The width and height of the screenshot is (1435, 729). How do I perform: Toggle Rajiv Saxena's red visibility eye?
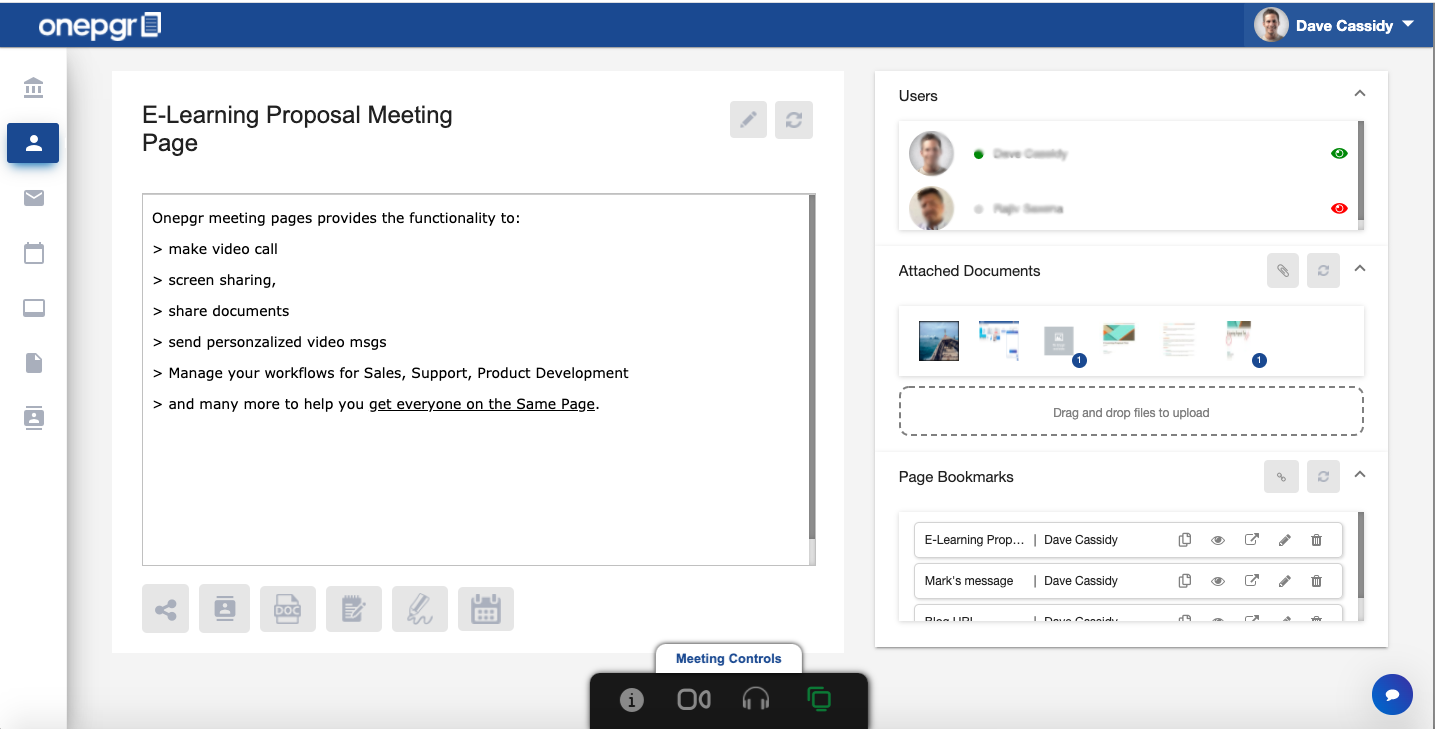point(1339,208)
